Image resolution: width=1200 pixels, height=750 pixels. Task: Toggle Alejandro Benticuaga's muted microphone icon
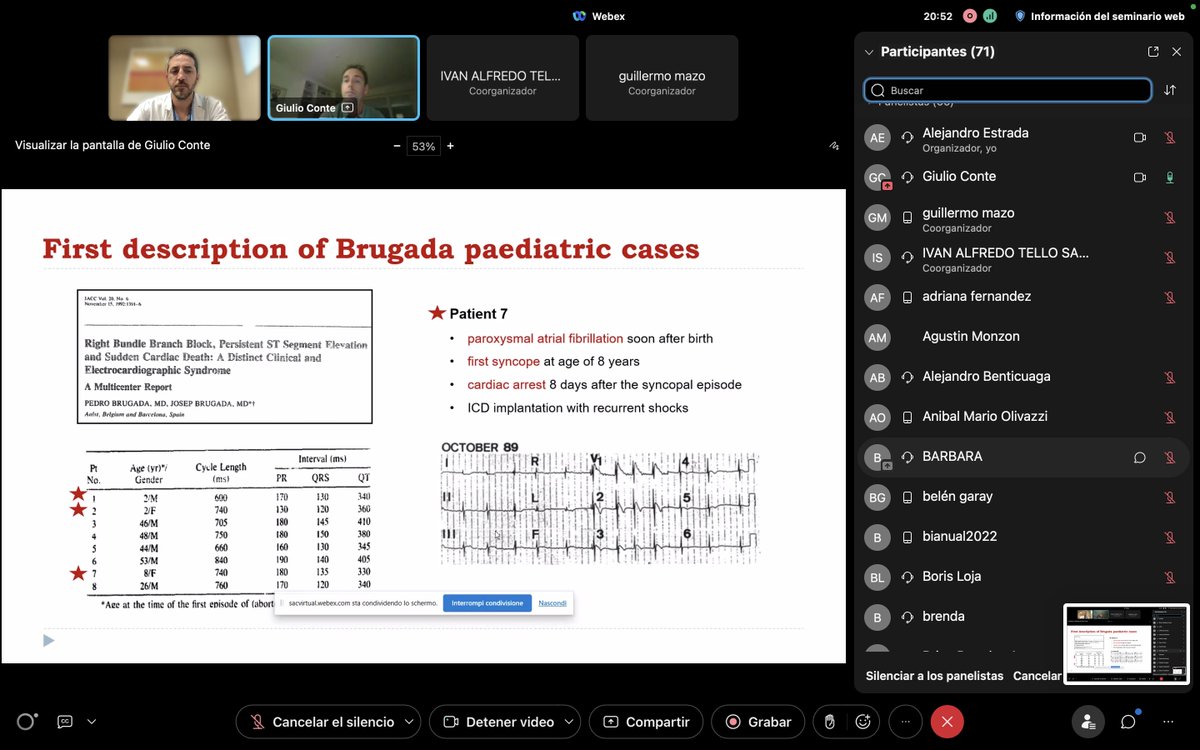[1170, 377]
